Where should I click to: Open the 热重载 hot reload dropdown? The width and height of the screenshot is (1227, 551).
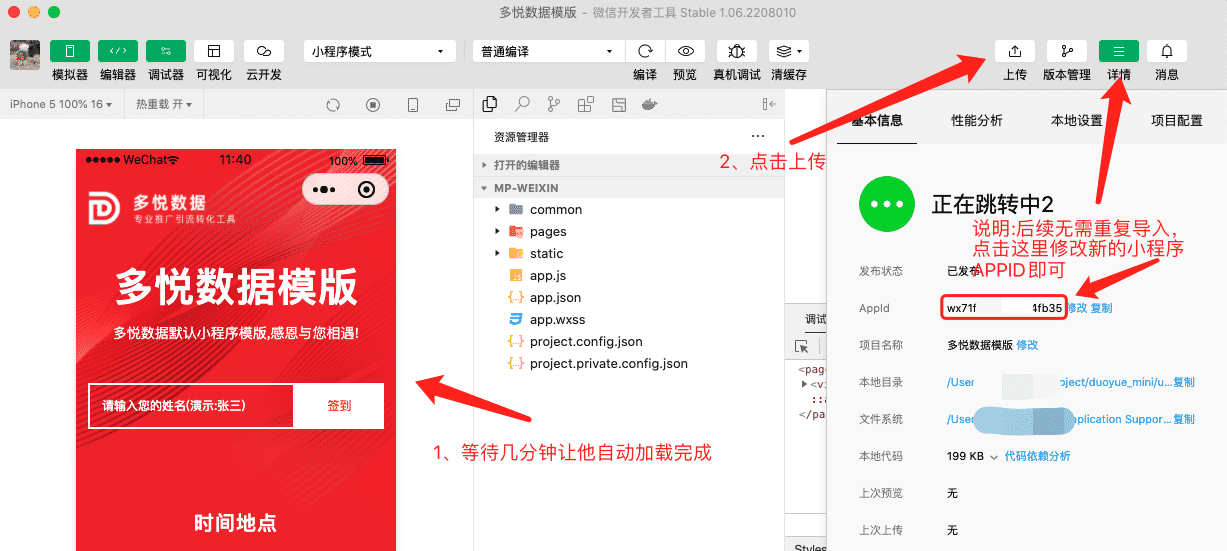(x=164, y=104)
